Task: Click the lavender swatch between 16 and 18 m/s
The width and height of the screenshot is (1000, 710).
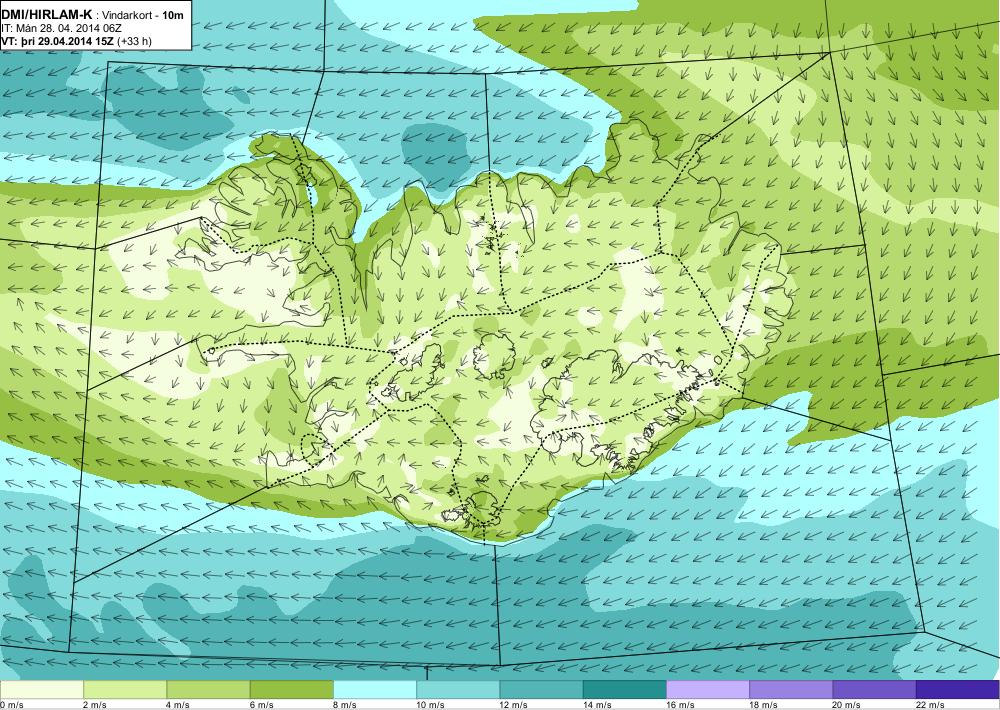Action: pyautogui.click(x=708, y=690)
